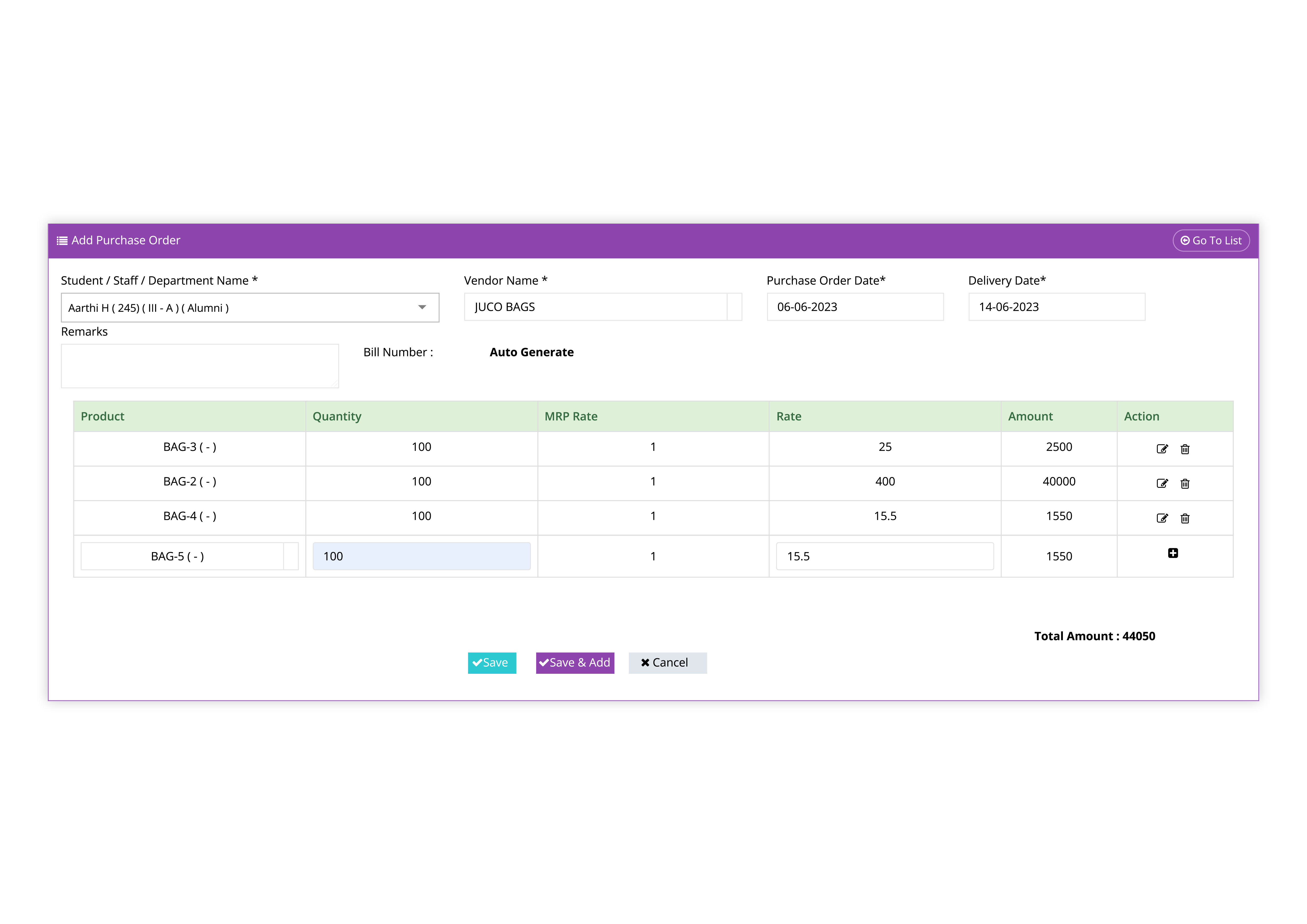
Task: Click the plus icon to add BAG-5 row
Action: (1173, 553)
